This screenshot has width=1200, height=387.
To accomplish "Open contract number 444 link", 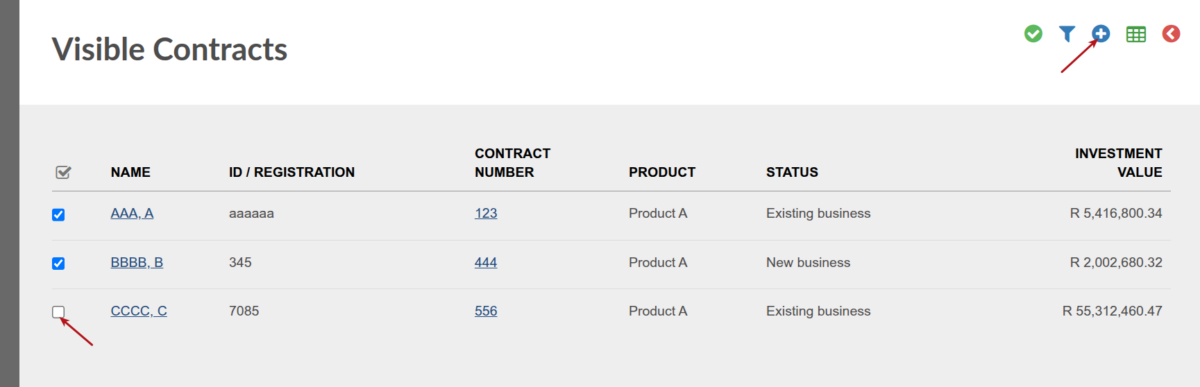I will pyautogui.click(x=486, y=262).
